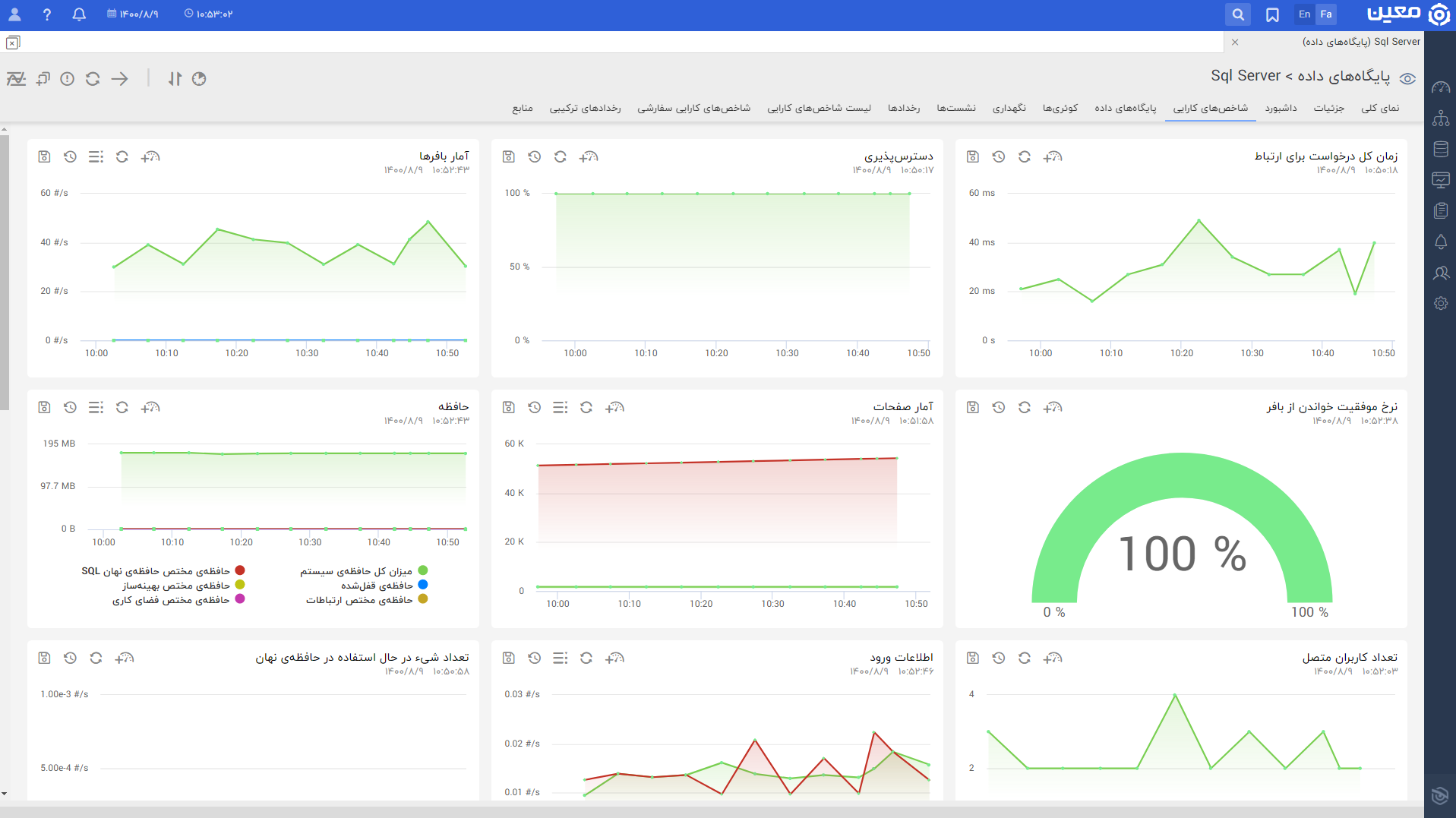Open dashboard gauge icon in right sidebar
Screen dimensions: 1456x818
pos(1441,87)
